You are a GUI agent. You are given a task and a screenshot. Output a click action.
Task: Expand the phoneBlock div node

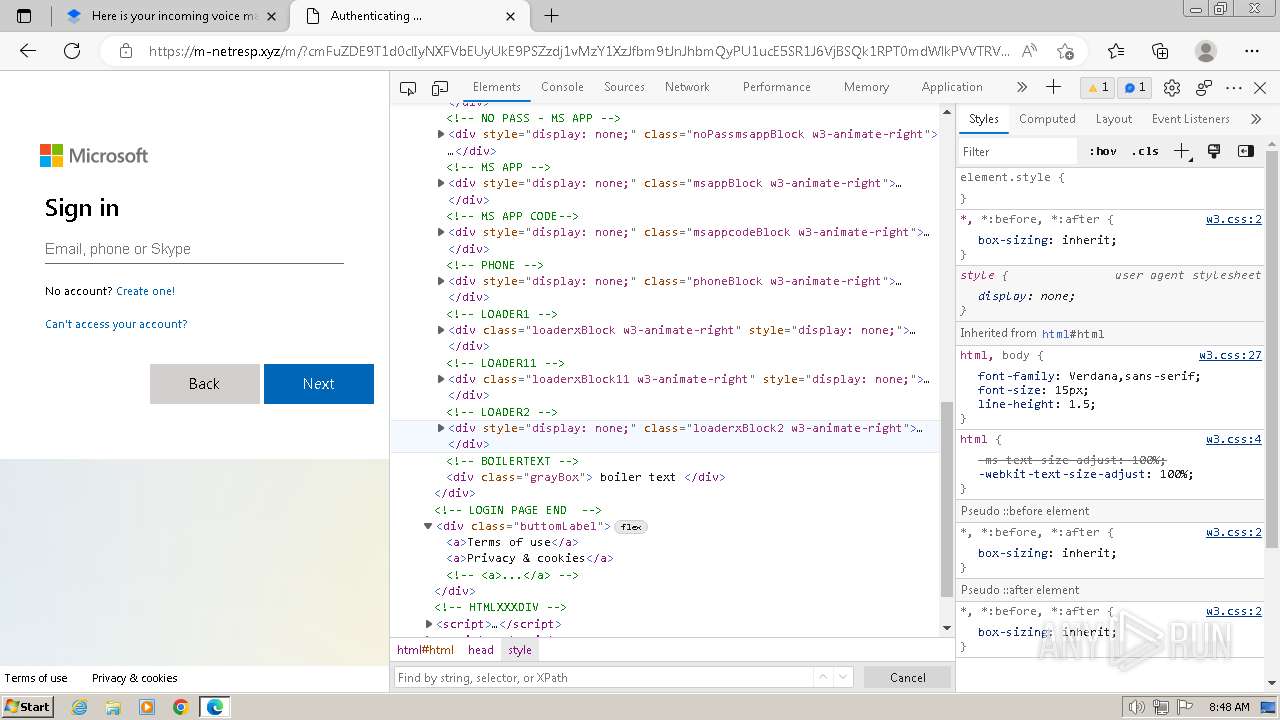click(441, 281)
